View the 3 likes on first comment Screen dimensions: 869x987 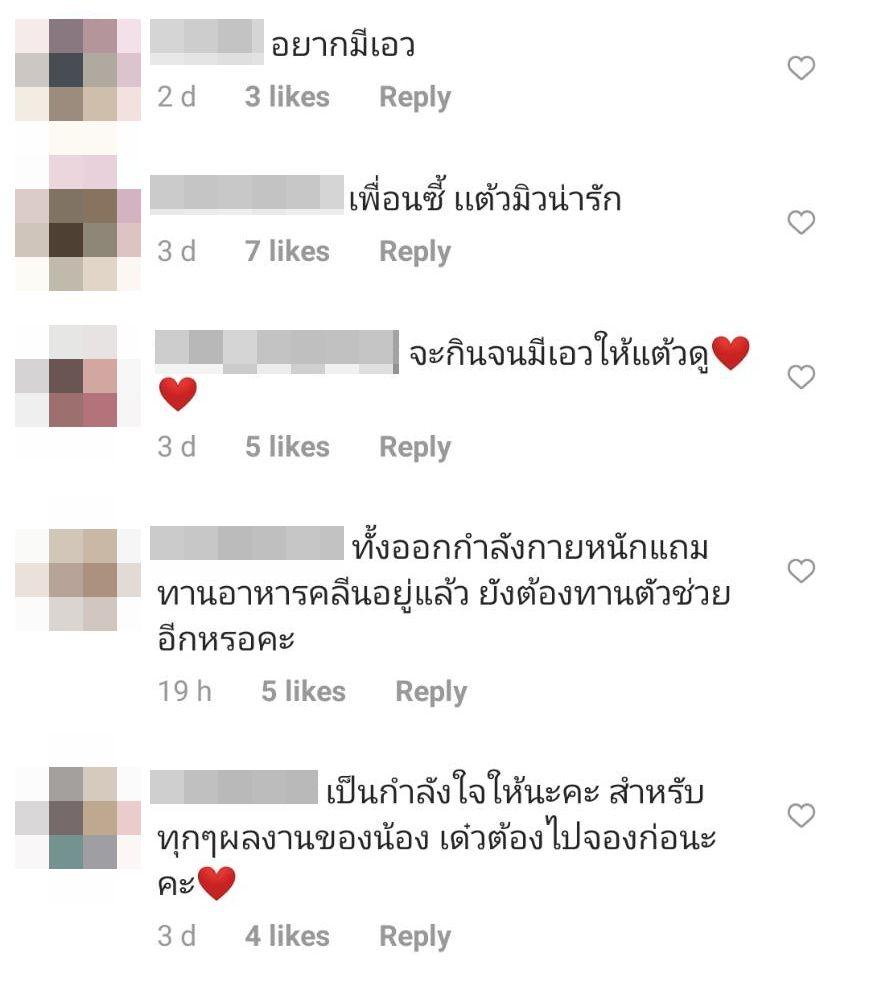pyautogui.click(x=287, y=97)
